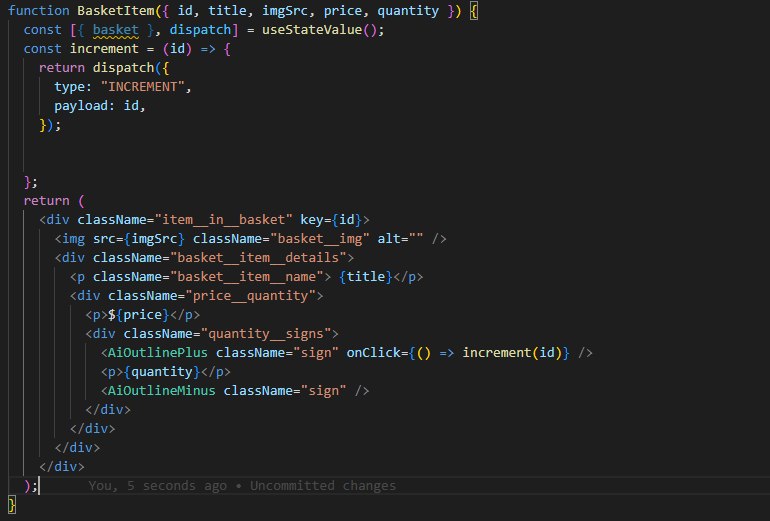The width and height of the screenshot is (770, 521).
Task: Click the {price} expression in the paragraph
Action: 142,315
